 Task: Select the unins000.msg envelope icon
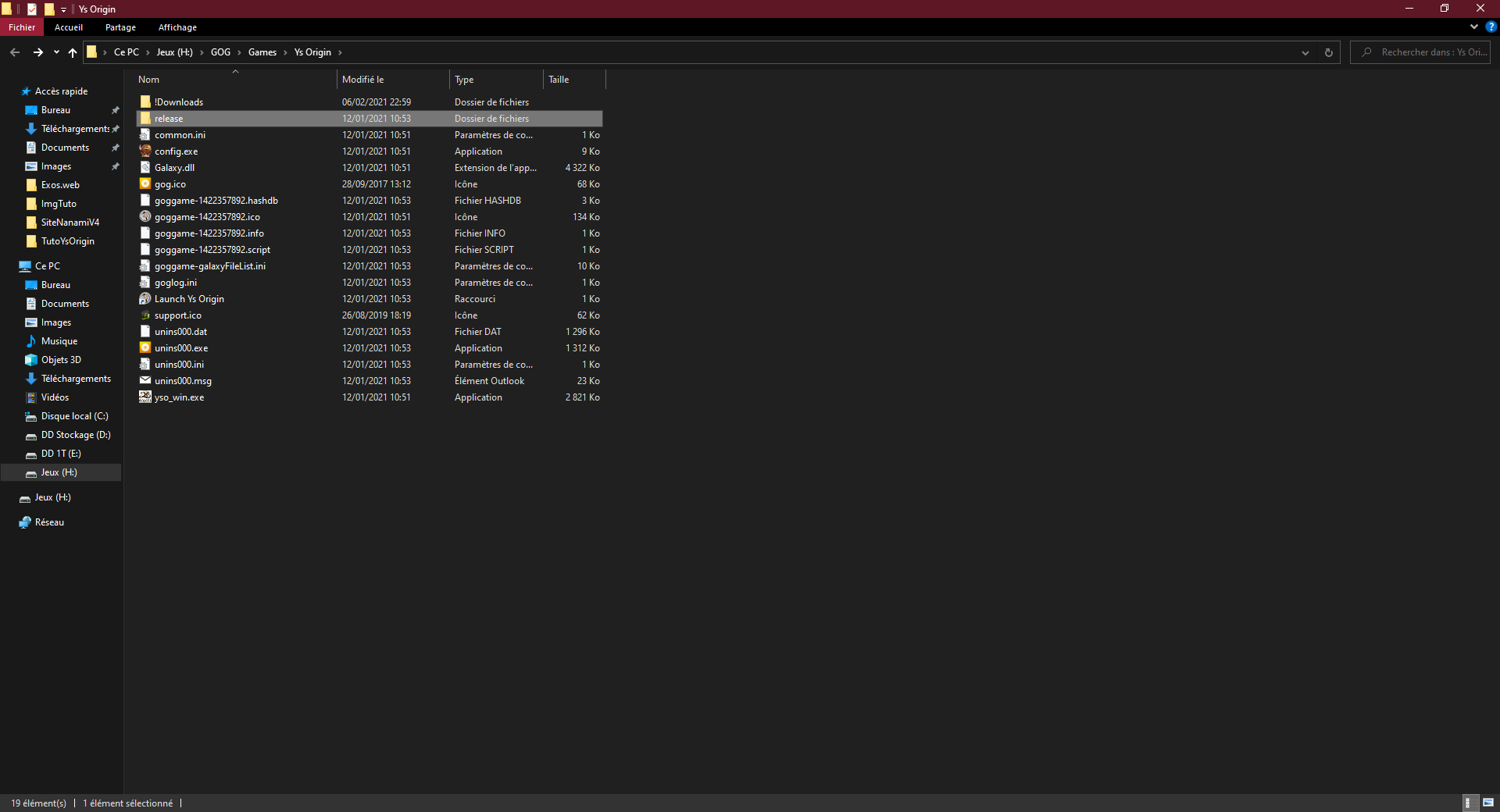[x=145, y=381]
